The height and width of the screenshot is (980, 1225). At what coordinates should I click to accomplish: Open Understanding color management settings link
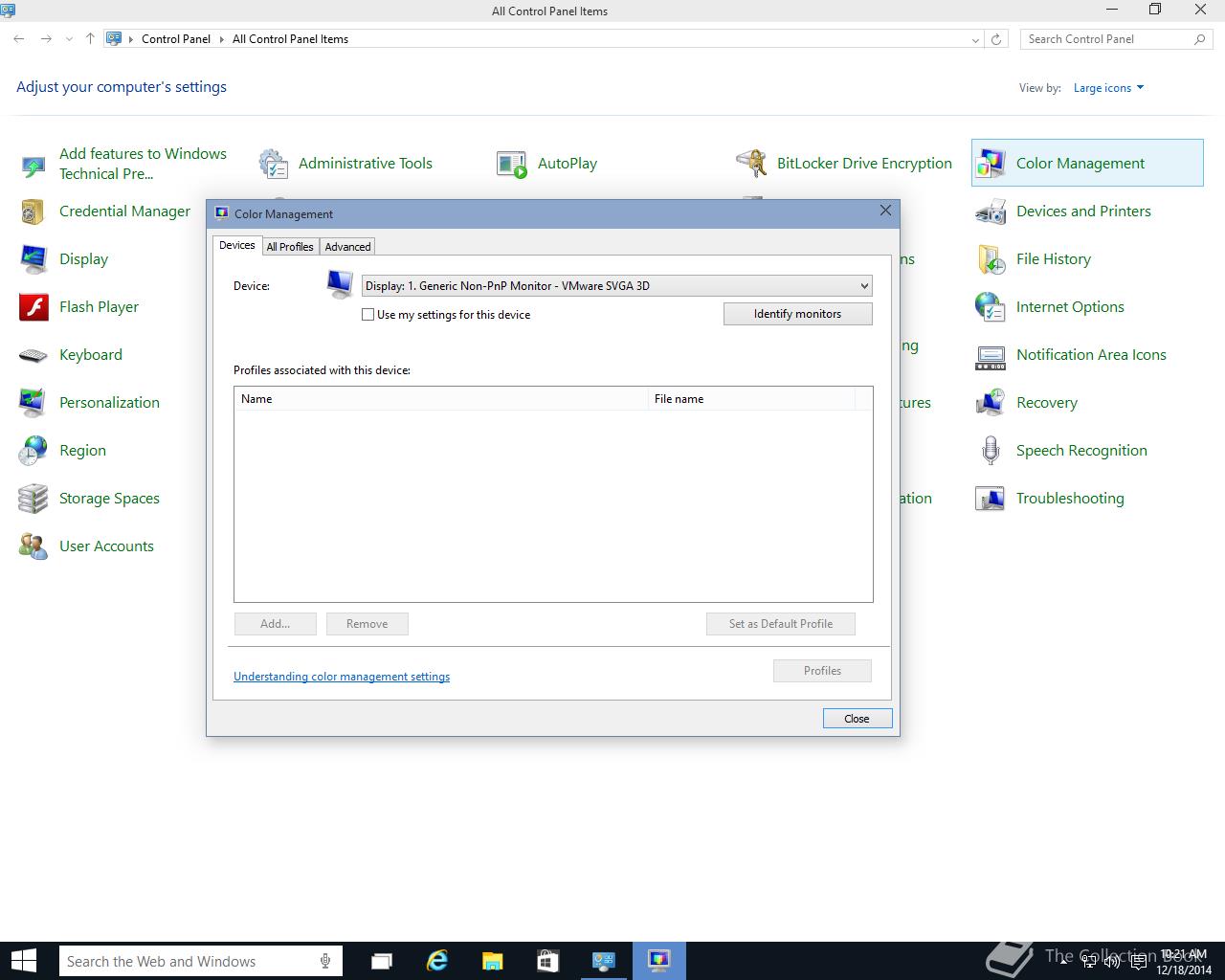(342, 677)
